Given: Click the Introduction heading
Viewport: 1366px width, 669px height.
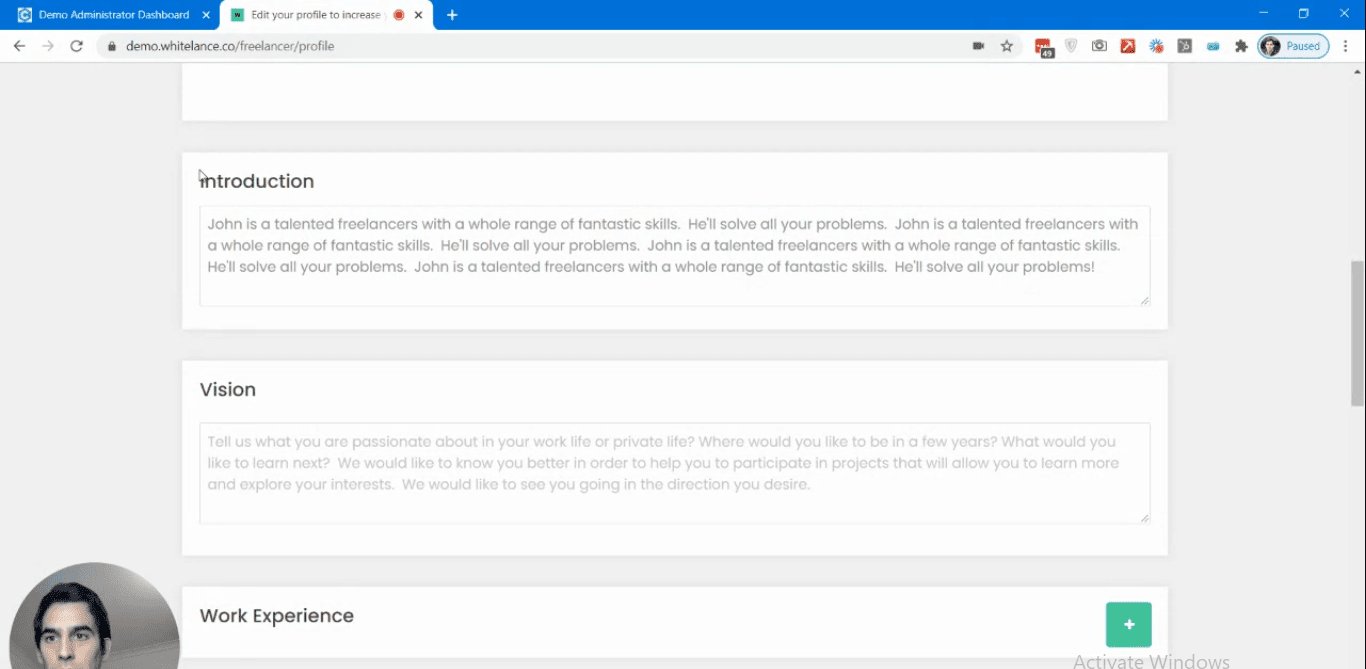Looking at the screenshot, I should [x=257, y=181].
